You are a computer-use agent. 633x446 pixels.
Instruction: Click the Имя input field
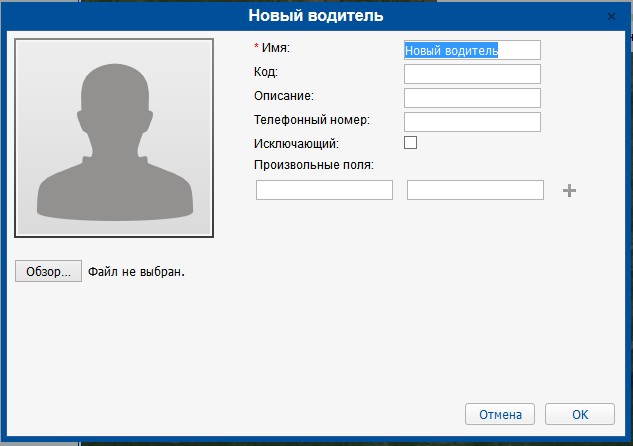pyautogui.click(x=472, y=50)
